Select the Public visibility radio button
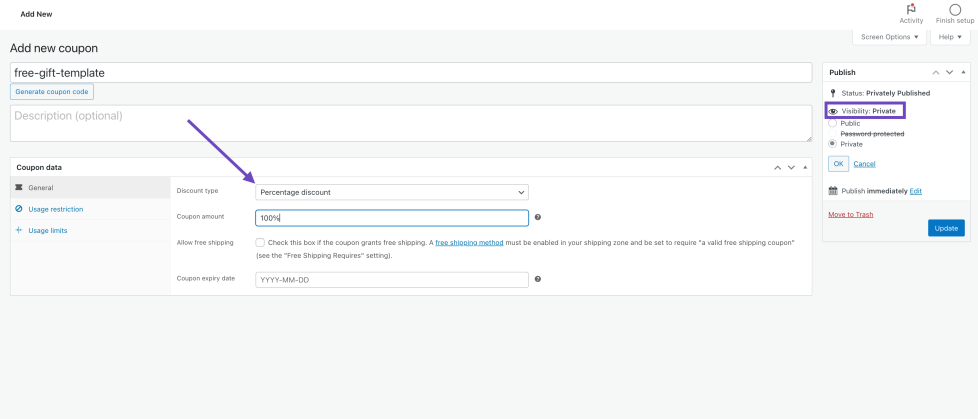The image size is (978, 419). 833,123
